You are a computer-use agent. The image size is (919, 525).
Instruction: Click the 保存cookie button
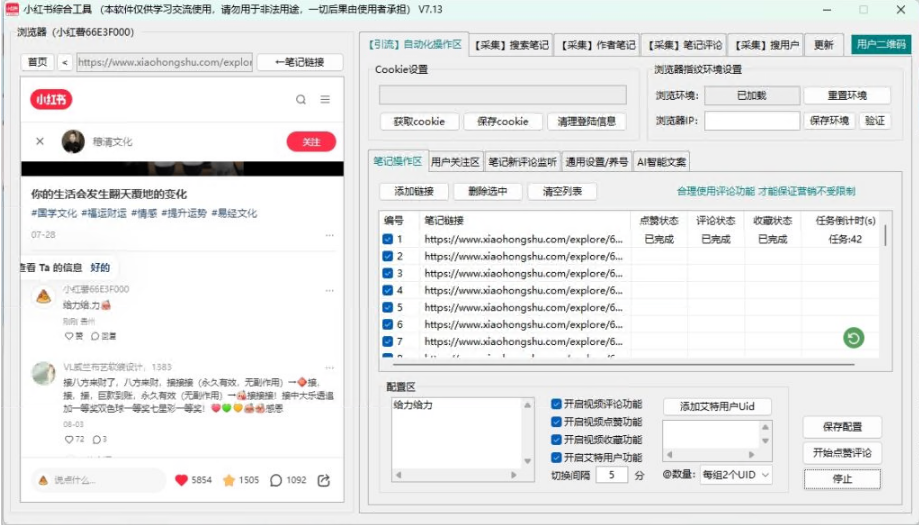tap(502, 121)
